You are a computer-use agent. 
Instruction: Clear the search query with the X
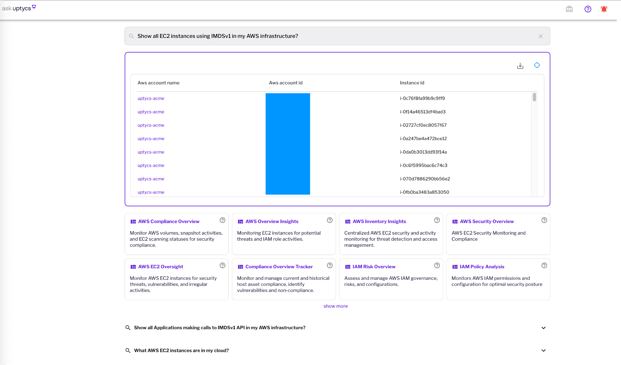541,36
